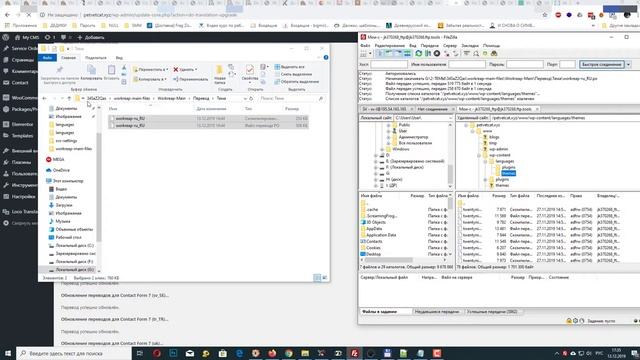Viewport: 640px width, 360px height.
Task: Open FileZilla Site Manager icon
Action: pyautogui.click(x=364, y=53)
